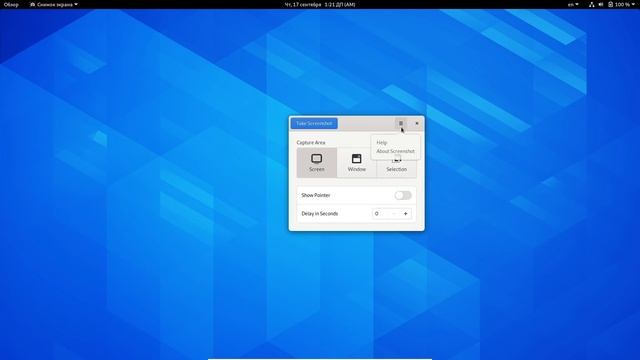
Task: Choose About Screenshot menu entry
Action: tap(395, 151)
